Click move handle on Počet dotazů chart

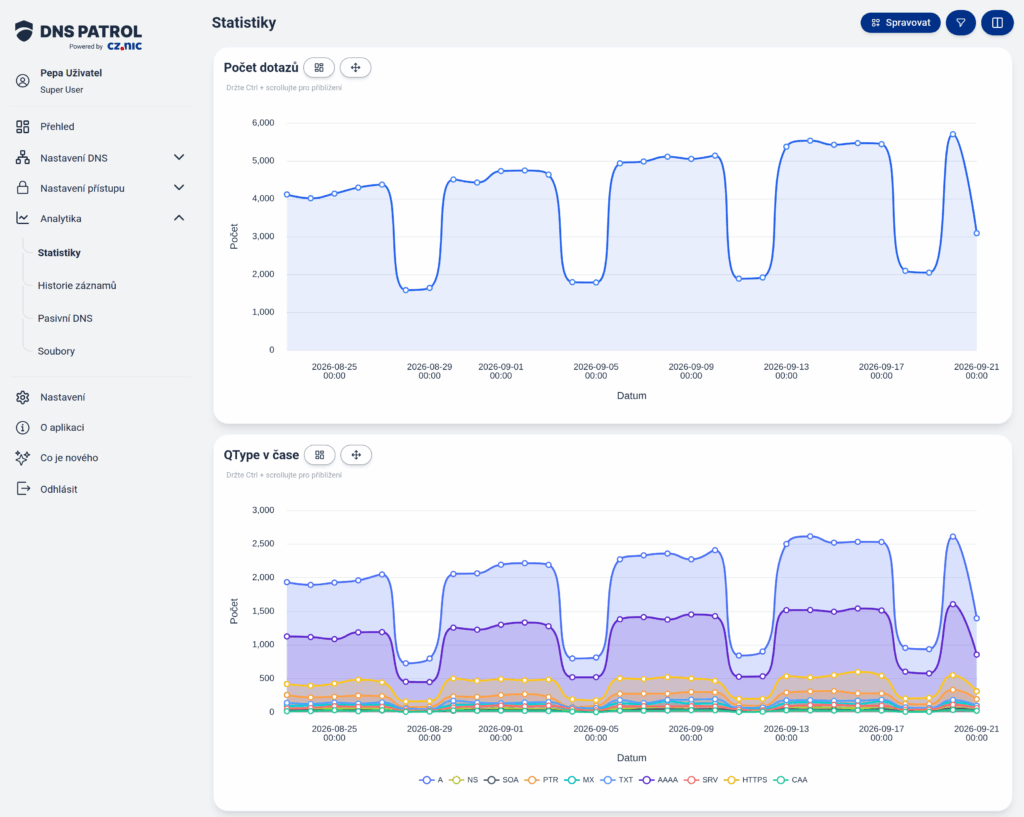[355, 67]
